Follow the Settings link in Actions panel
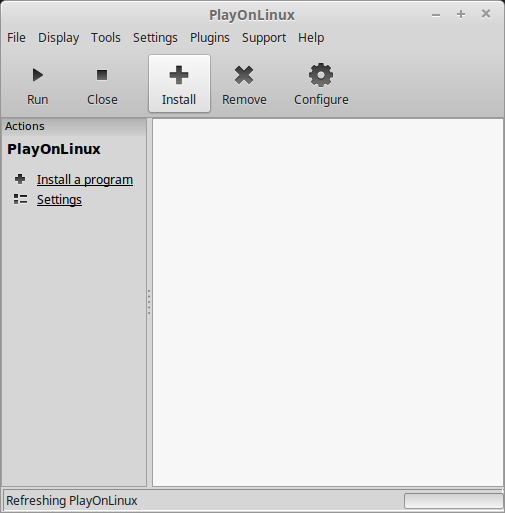Image resolution: width=505 pixels, height=513 pixels. tap(59, 200)
